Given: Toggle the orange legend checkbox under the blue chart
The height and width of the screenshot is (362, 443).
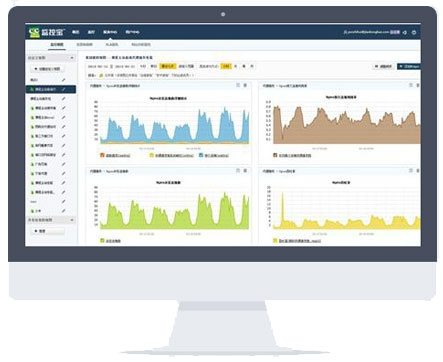Looking at the screenshot, I should (103, 155).
